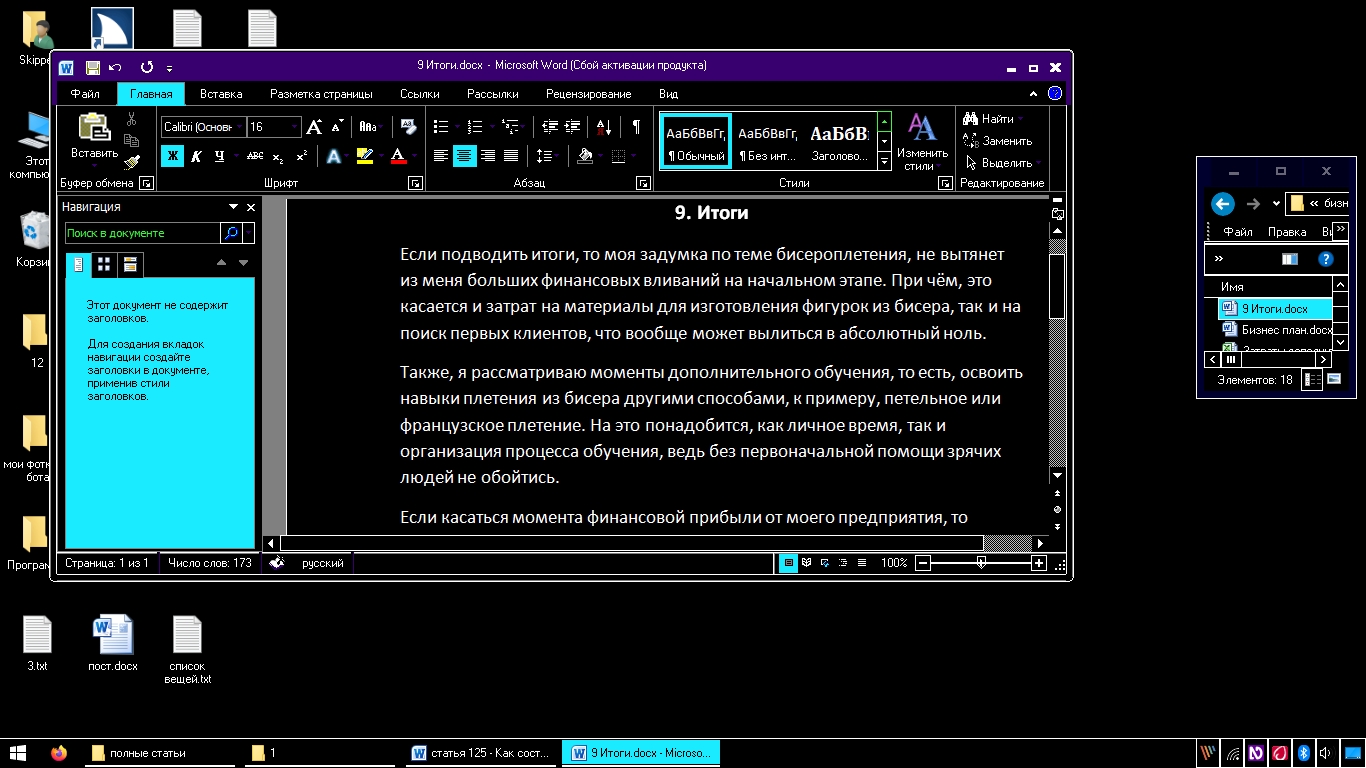Align text right
Screen dimensions: 1366x768
coord(488,156)
